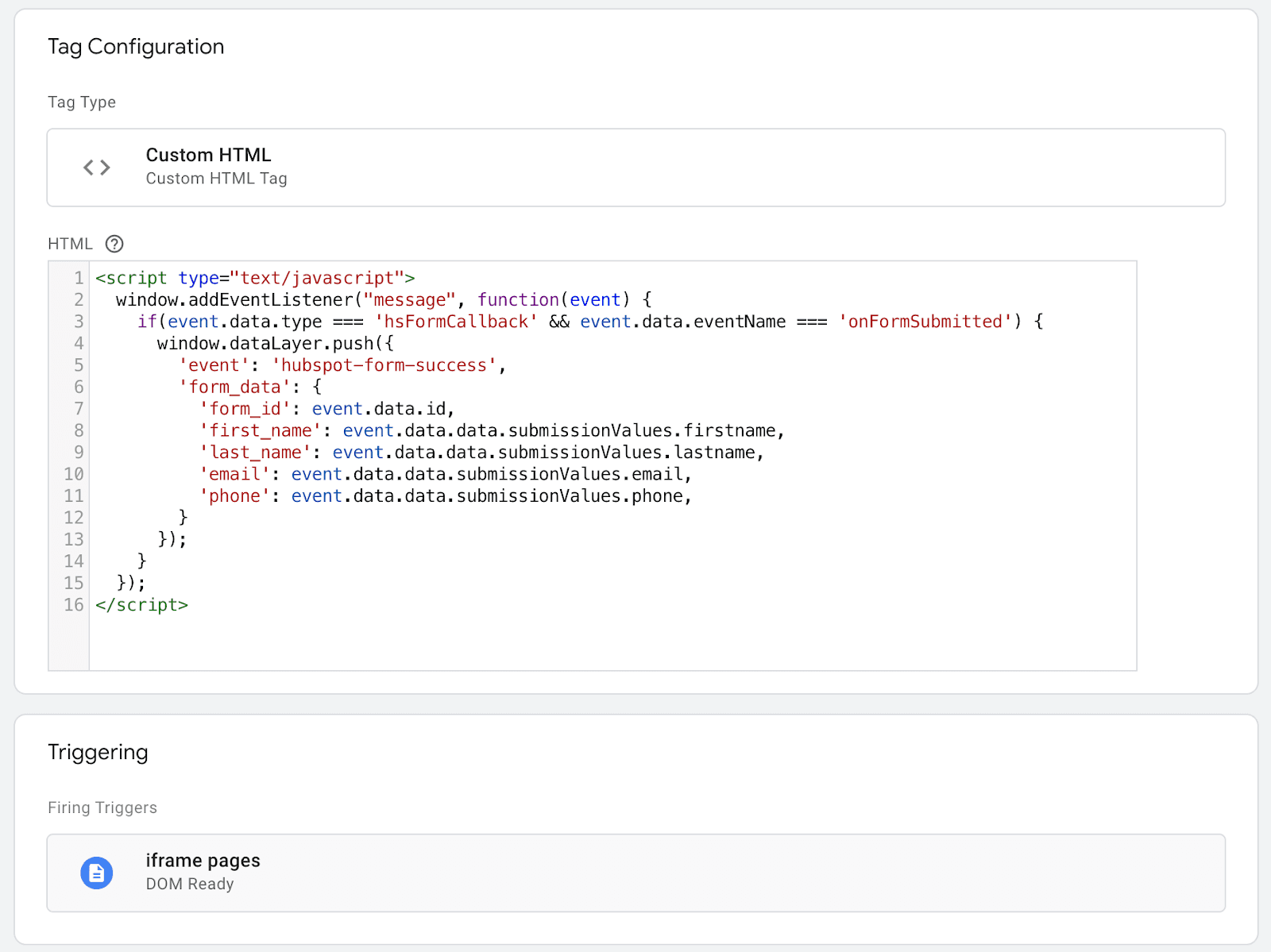Click the question mark beside HTML label
This screenshot has width=1271, height=952.
coord(114,244)
